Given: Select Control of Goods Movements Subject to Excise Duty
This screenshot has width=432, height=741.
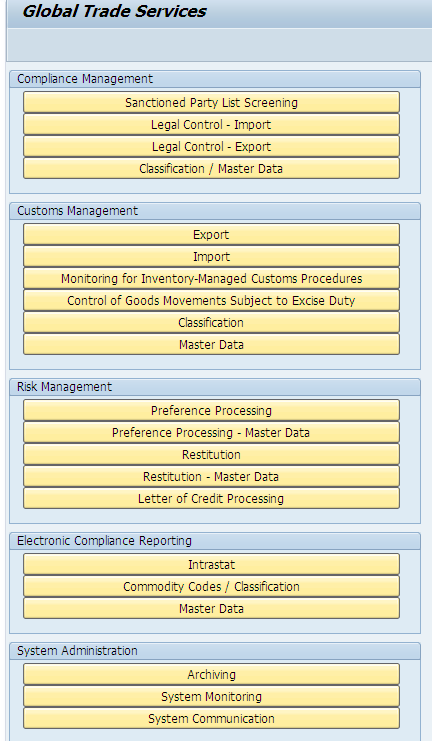Looking at the screenshot, I should point(211,301).
